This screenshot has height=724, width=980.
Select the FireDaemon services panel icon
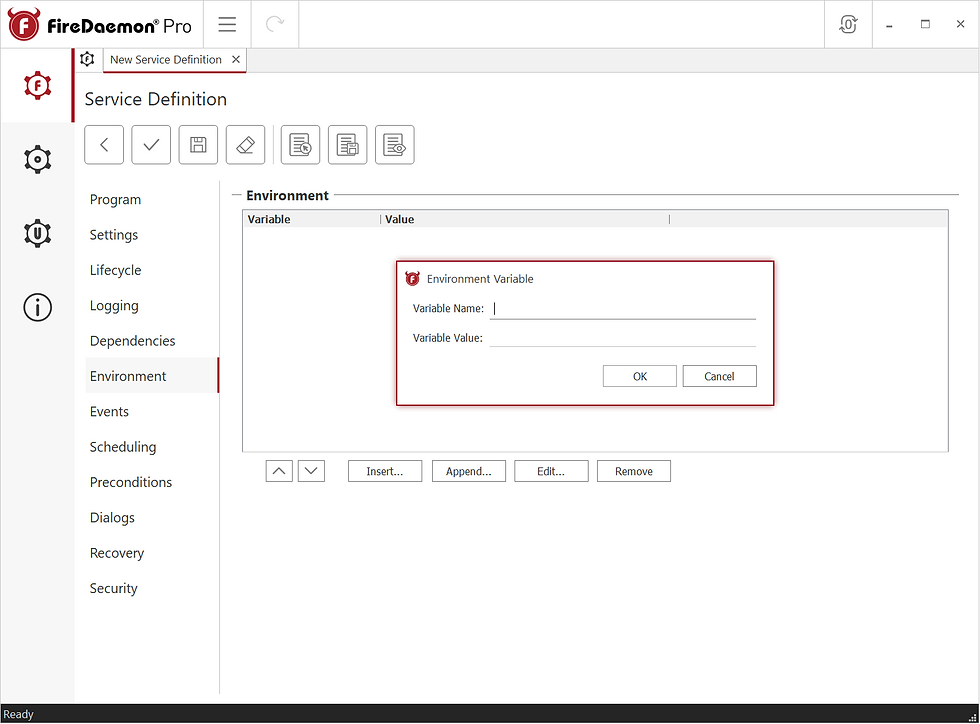[x=37, y=86]
